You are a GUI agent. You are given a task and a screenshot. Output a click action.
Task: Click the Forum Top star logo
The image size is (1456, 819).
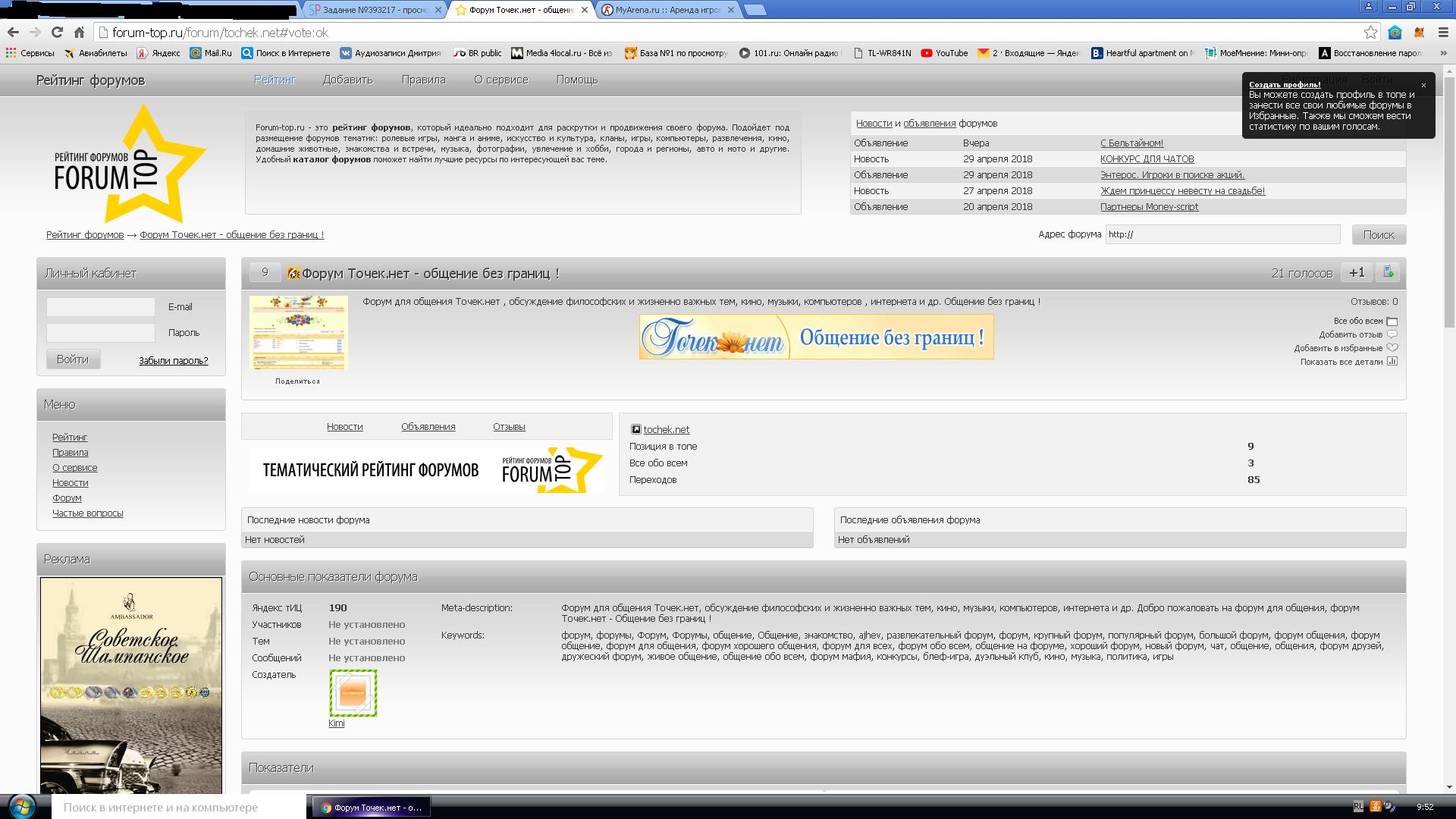tap(129, 165)
